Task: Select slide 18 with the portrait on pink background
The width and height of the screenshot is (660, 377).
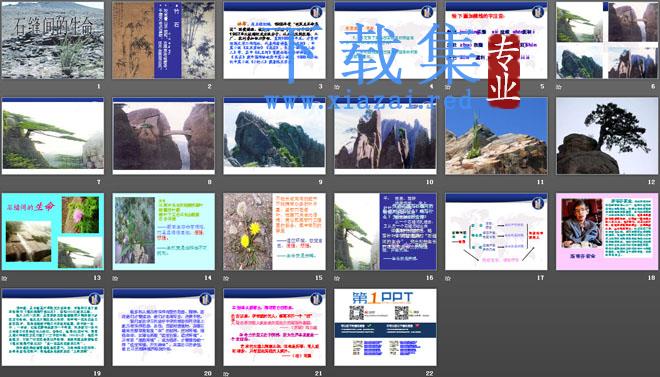Action: click(x=607, y=231)
